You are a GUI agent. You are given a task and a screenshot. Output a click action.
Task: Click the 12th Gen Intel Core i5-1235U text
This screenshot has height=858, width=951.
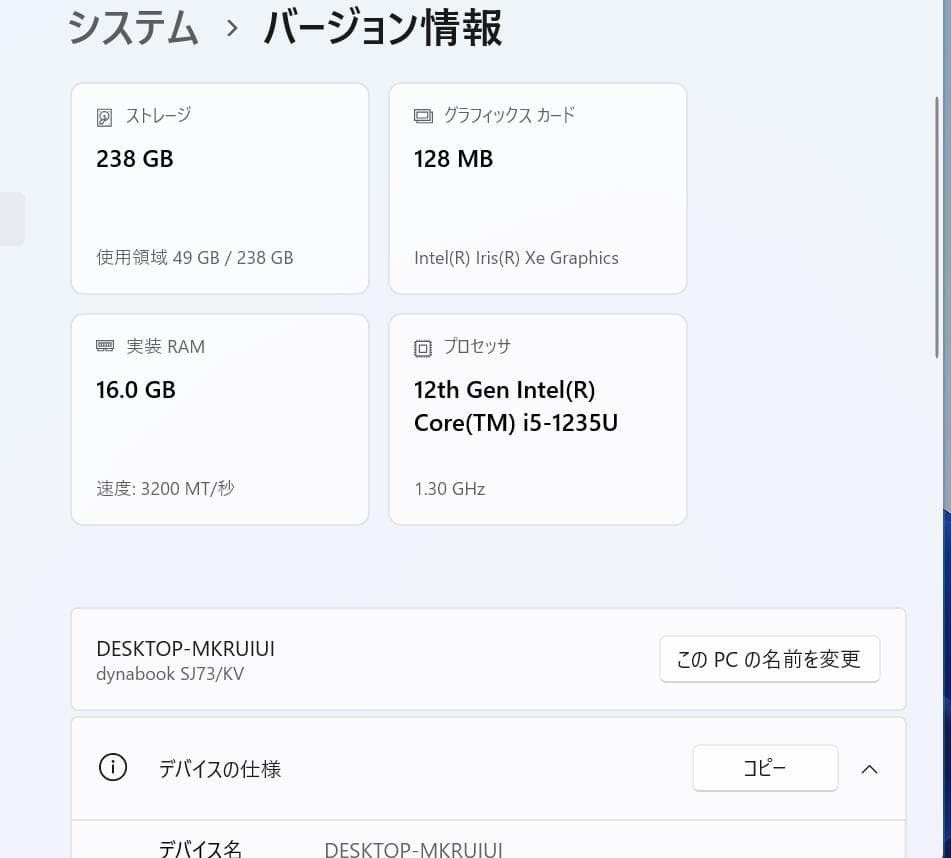[x=515, y=406]
